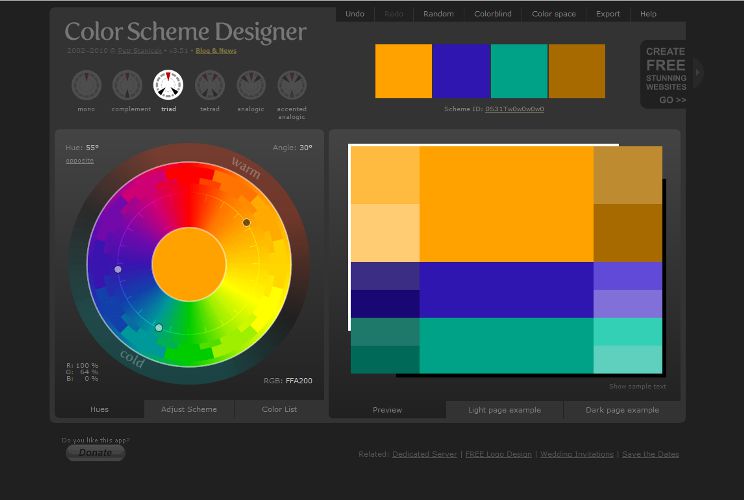Select the analogic scheme icon
Viewport: 744px width, 500px height.
coord(251,85)
